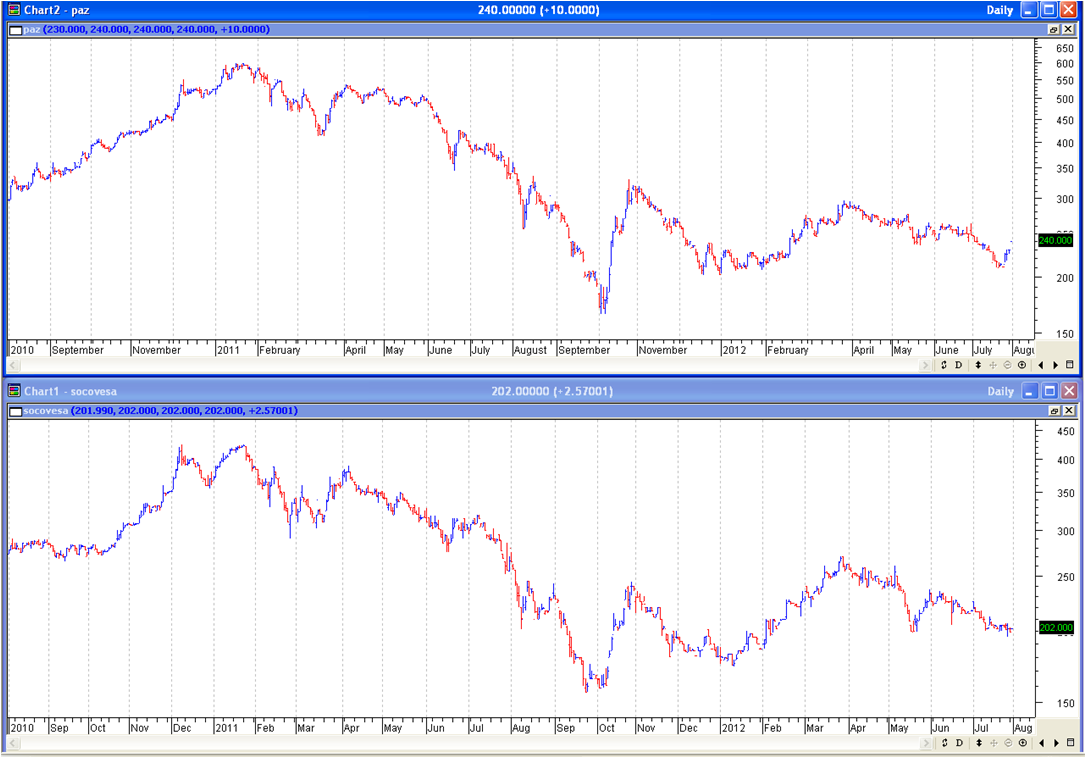1086x758 pixels.
Task: Click the pan cross-arrows icon in socovesa chart
Action: (992, 743)
